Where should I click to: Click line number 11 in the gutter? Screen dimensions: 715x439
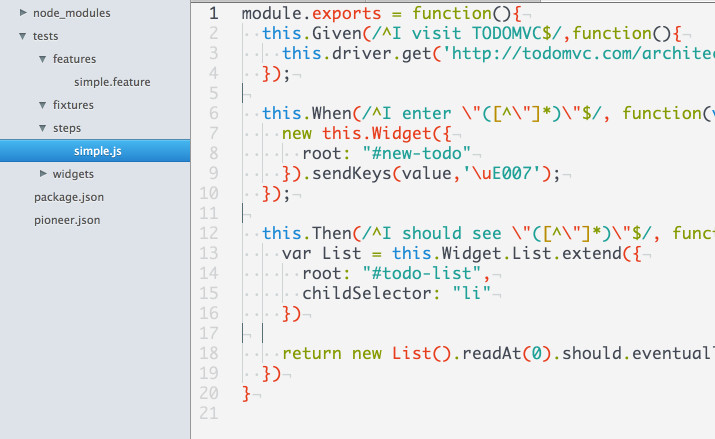(209, 213)
